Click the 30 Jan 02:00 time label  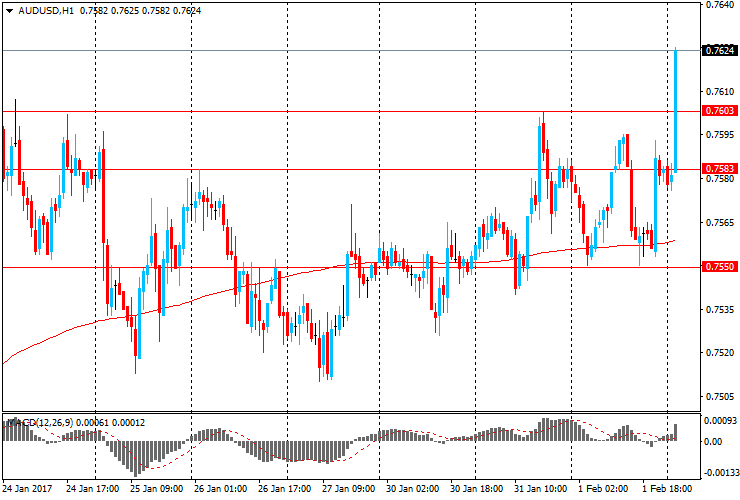click(x=413, y=490)
